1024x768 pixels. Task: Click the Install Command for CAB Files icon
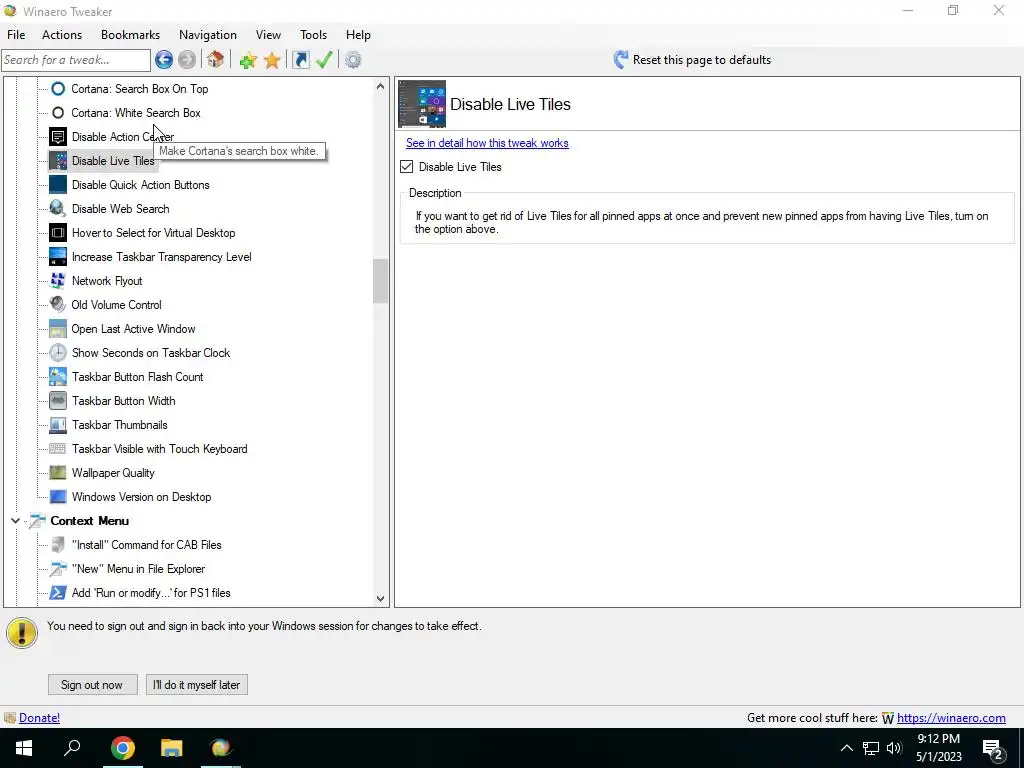58,545
